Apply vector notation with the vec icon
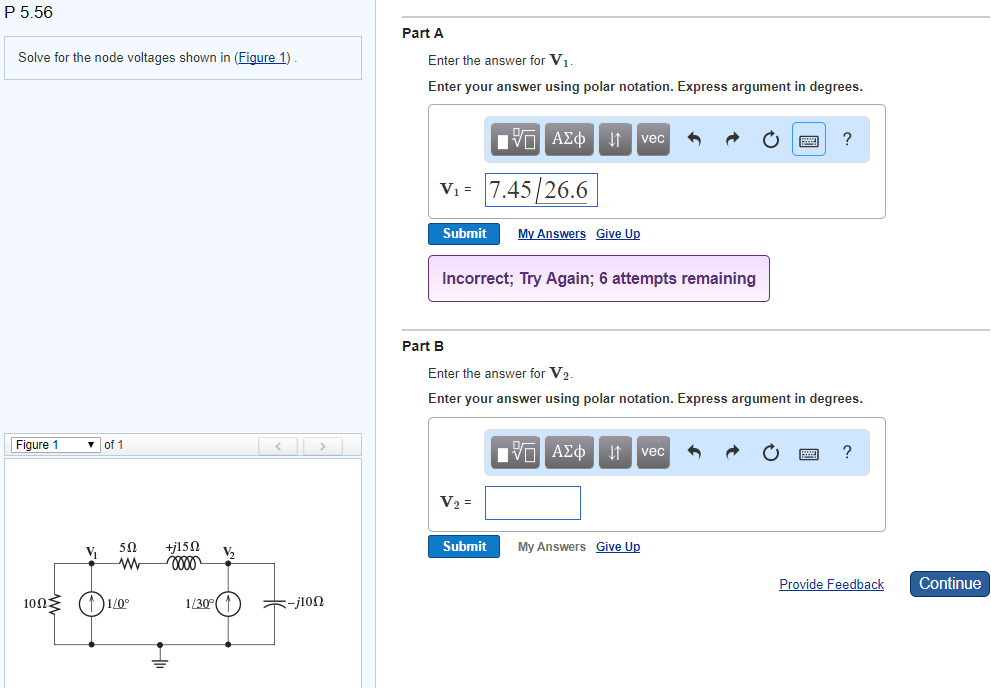 652,139
